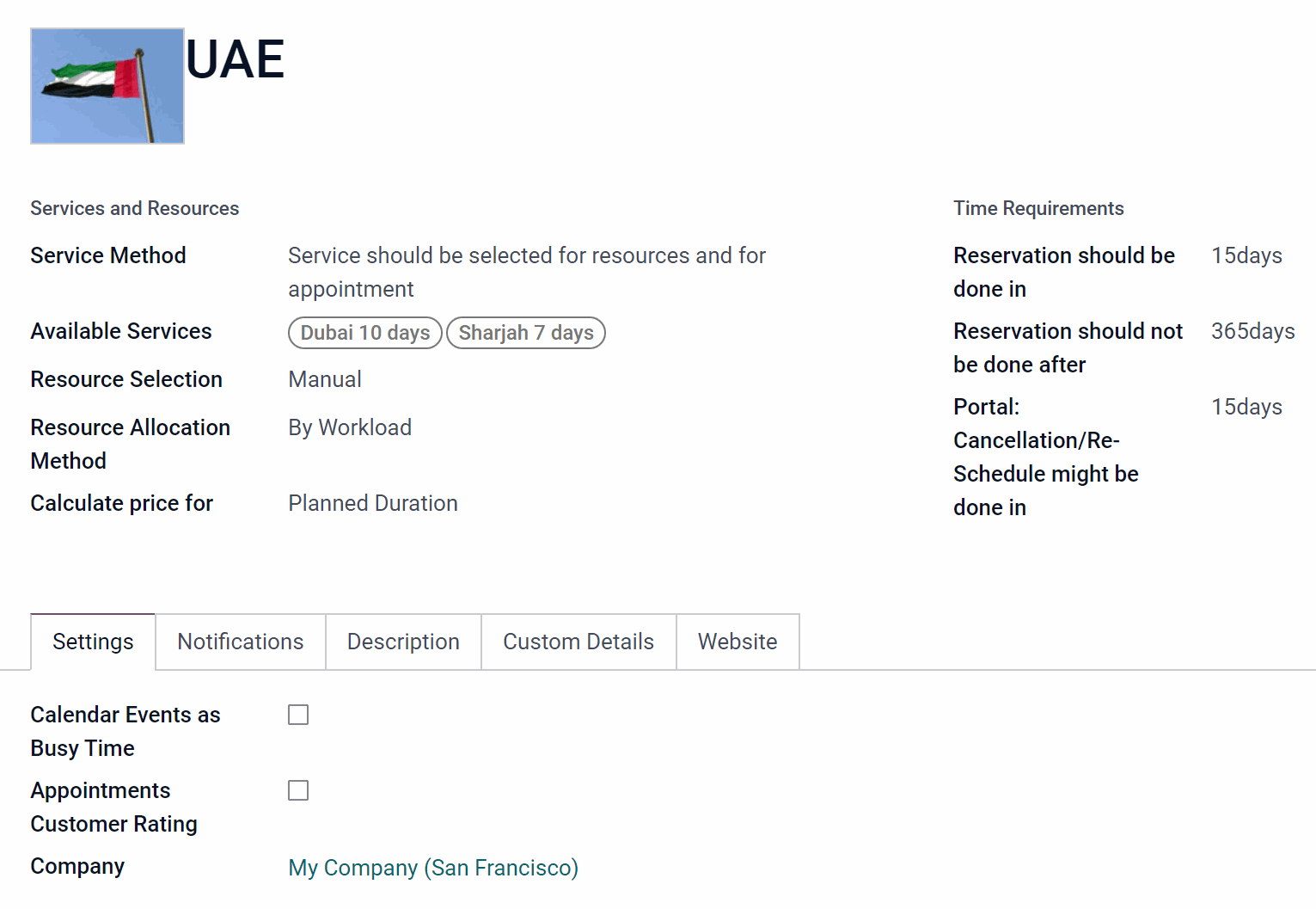Image resolution: width=1316 pixels, height=909 pixels.
Task: Click the Reservation should be done in value
Action: coord(1246,255)
